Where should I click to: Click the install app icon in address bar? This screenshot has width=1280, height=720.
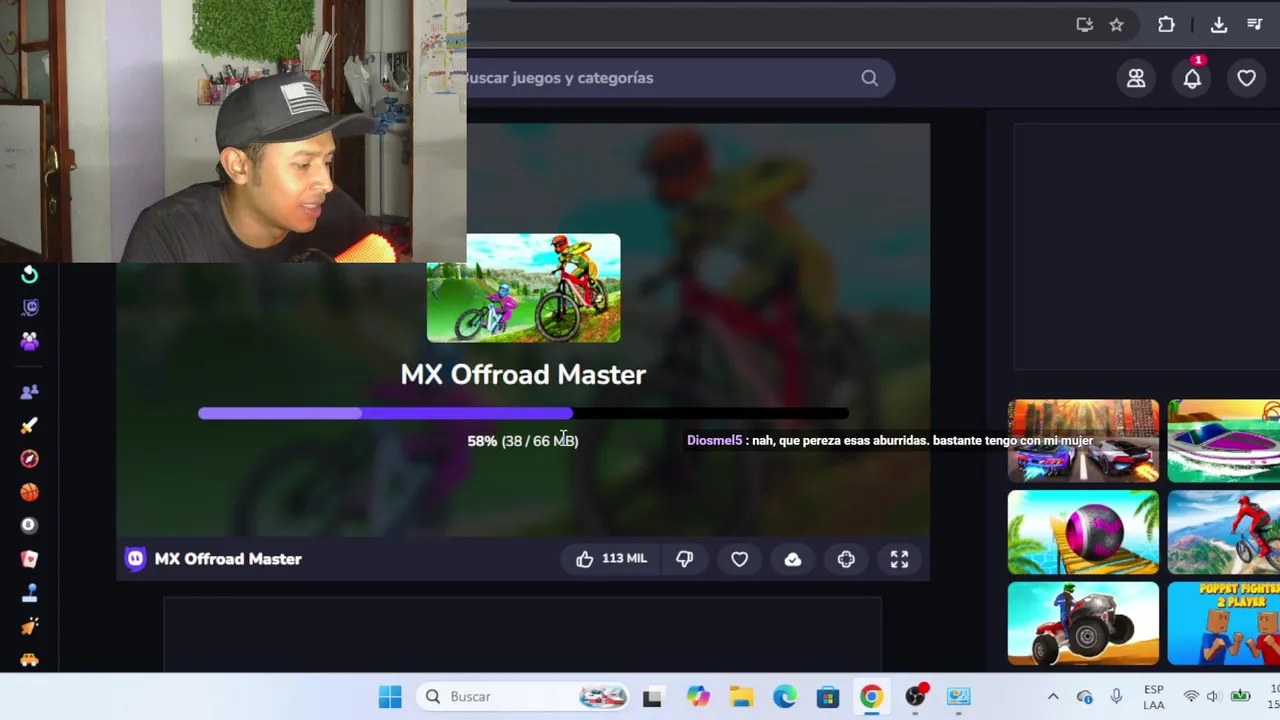[1084, 25]
